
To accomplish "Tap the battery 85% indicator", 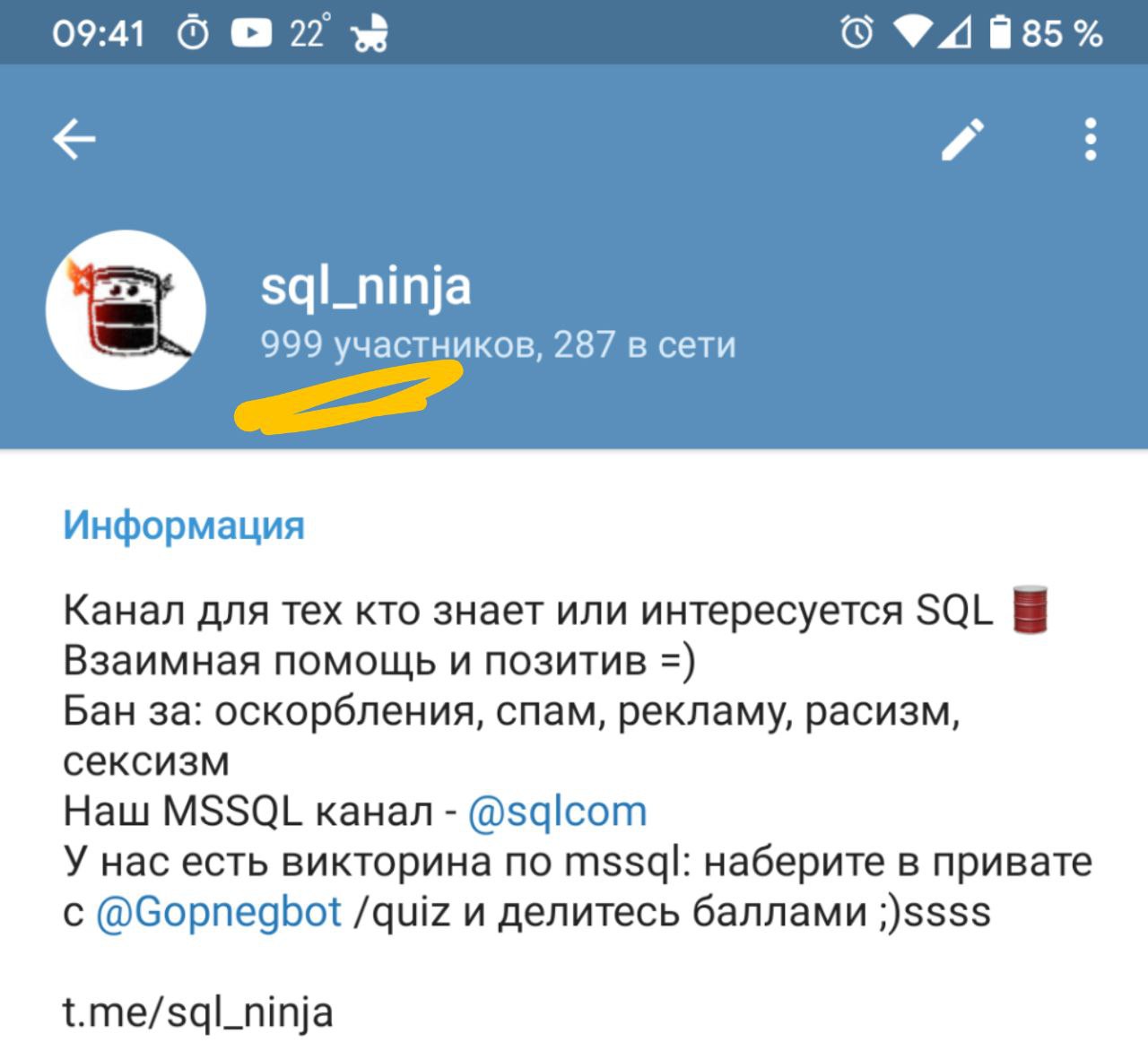I will 1046,34.
